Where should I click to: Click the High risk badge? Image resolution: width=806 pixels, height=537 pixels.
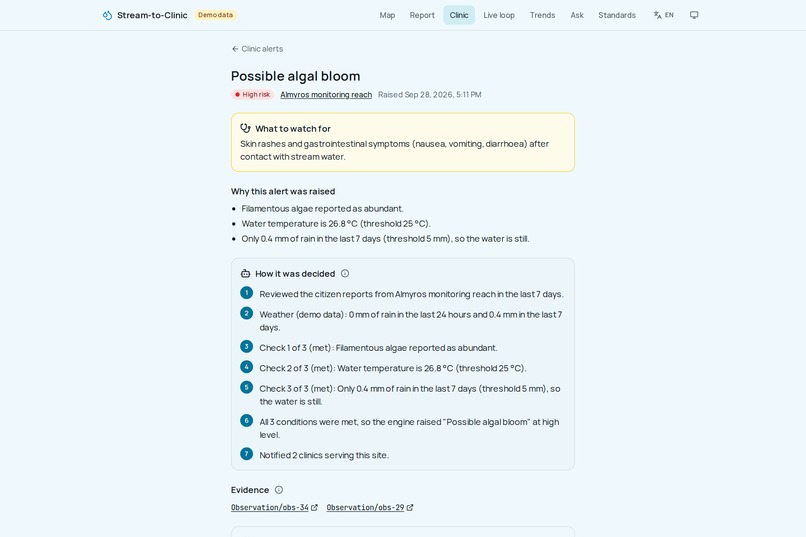click(252, 95)
